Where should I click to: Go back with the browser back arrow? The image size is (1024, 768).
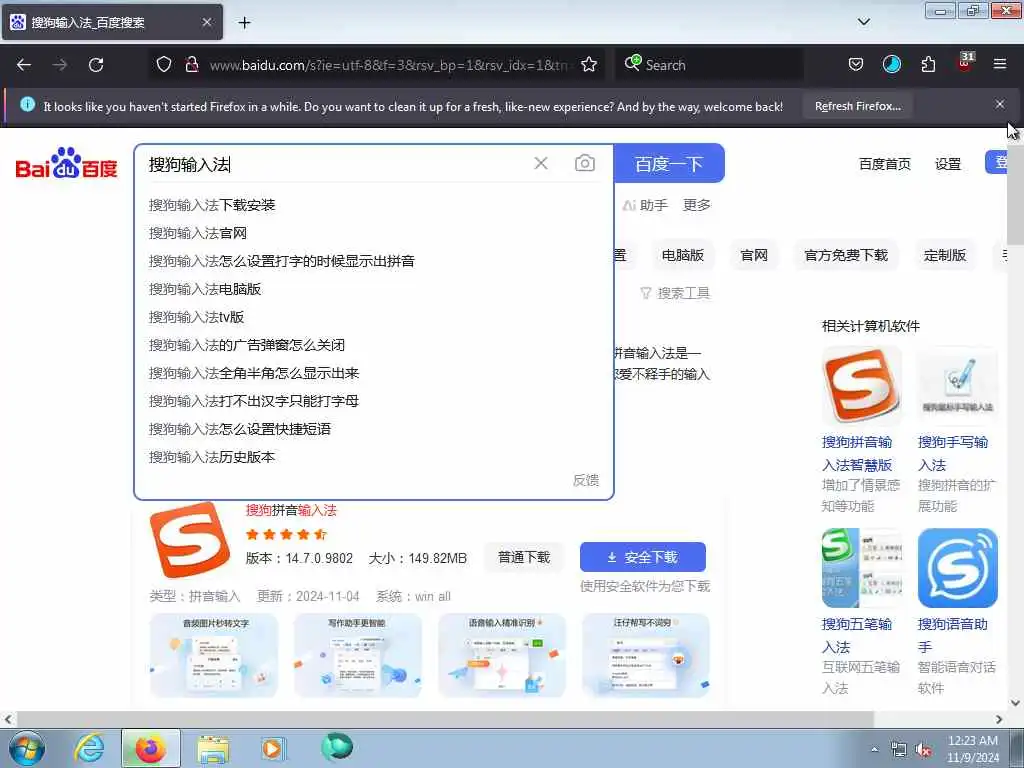point(24,65)
